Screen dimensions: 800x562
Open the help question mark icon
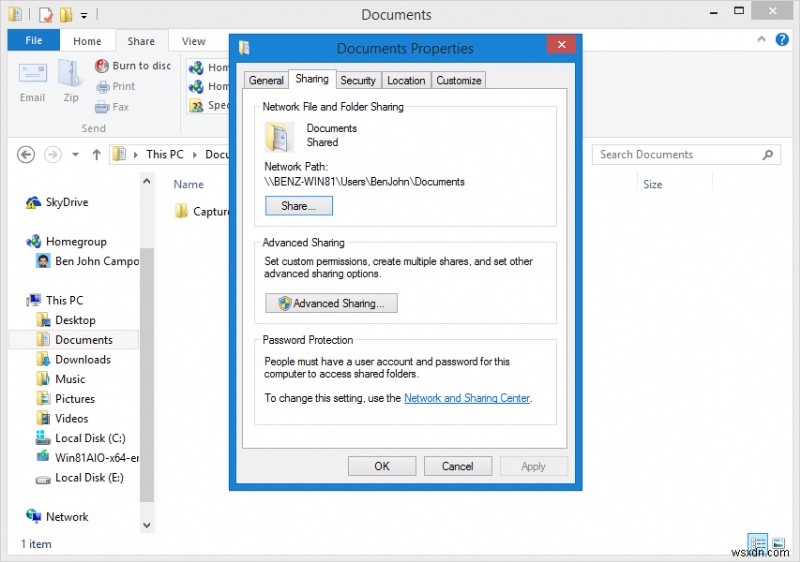782,39
